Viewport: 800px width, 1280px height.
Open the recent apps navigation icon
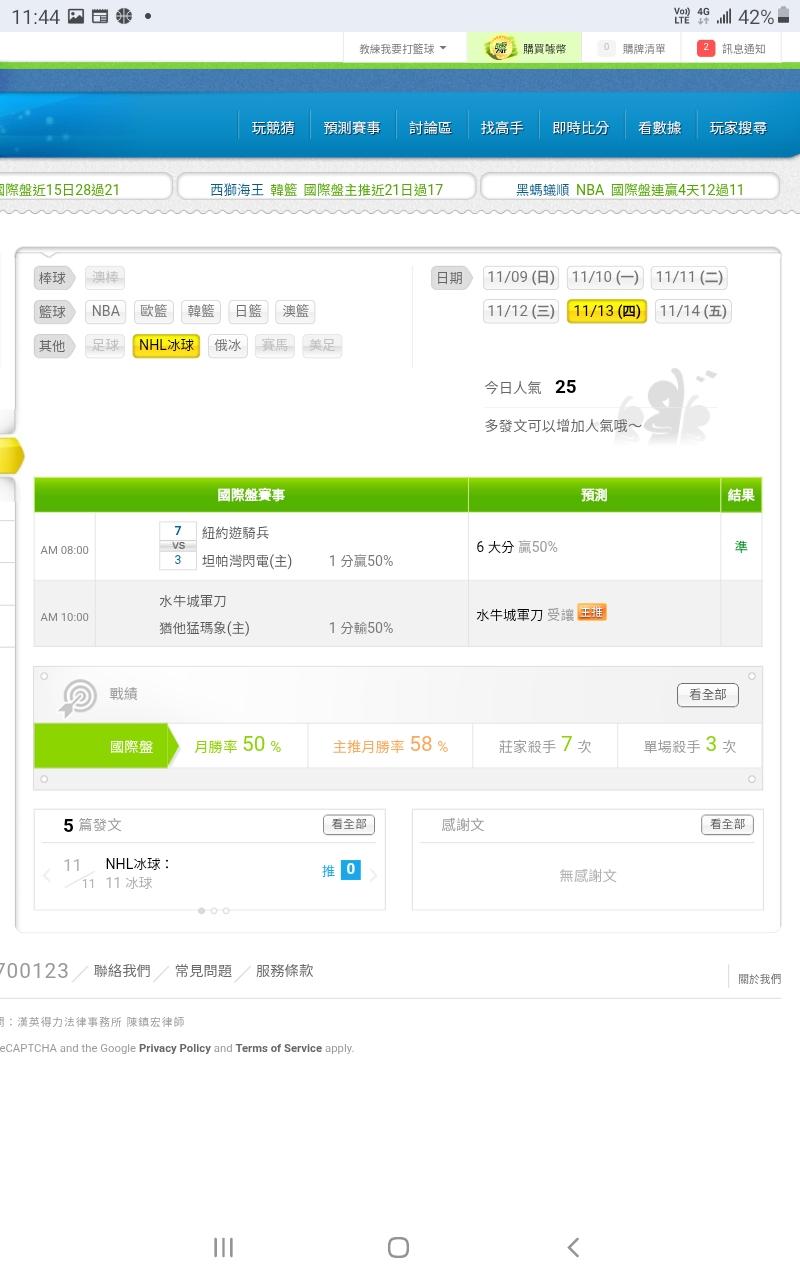(223, 1247)
